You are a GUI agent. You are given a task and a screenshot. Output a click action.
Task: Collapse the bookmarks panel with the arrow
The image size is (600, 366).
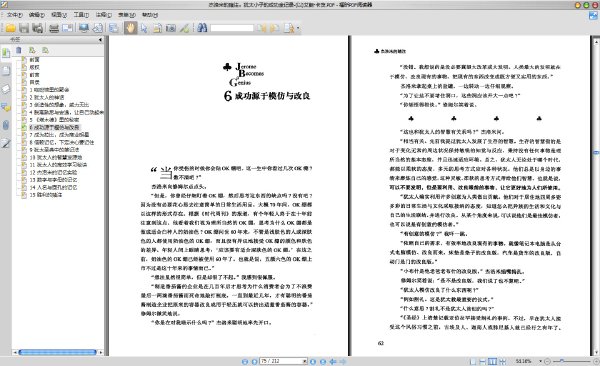coord(100,39)
